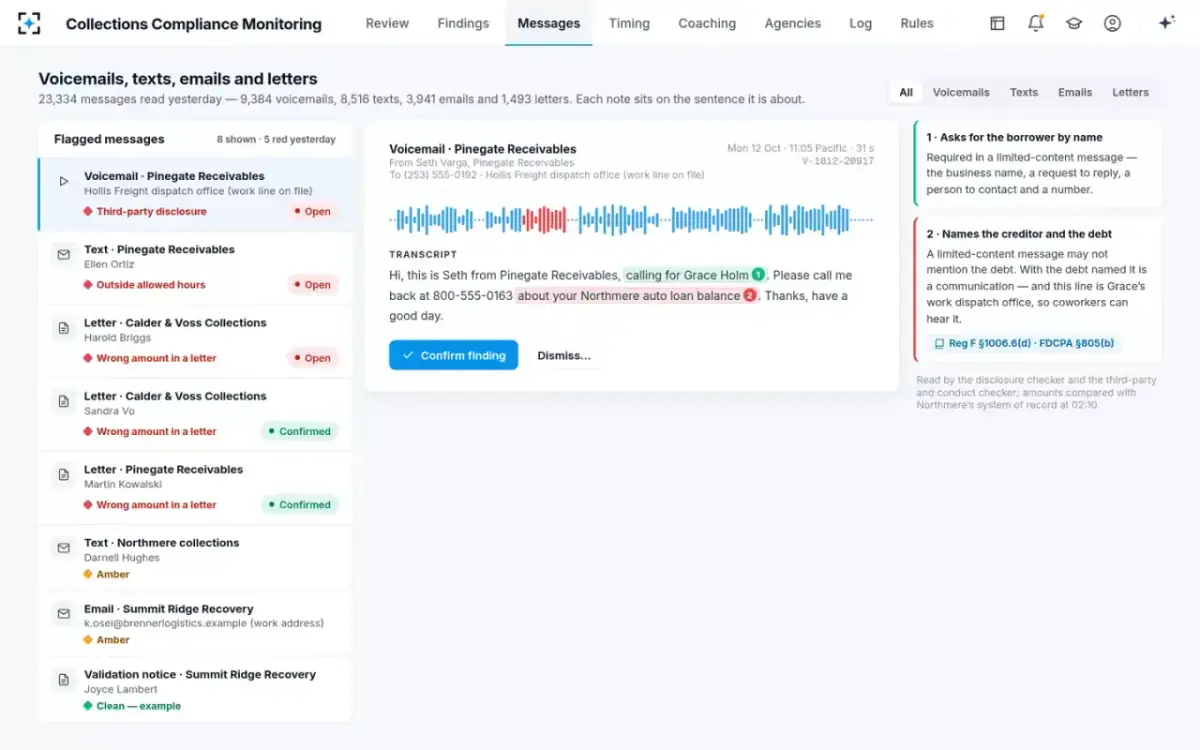Filter messages by Letters
The image size is (1200, 750).
[x=1131, y=92]
